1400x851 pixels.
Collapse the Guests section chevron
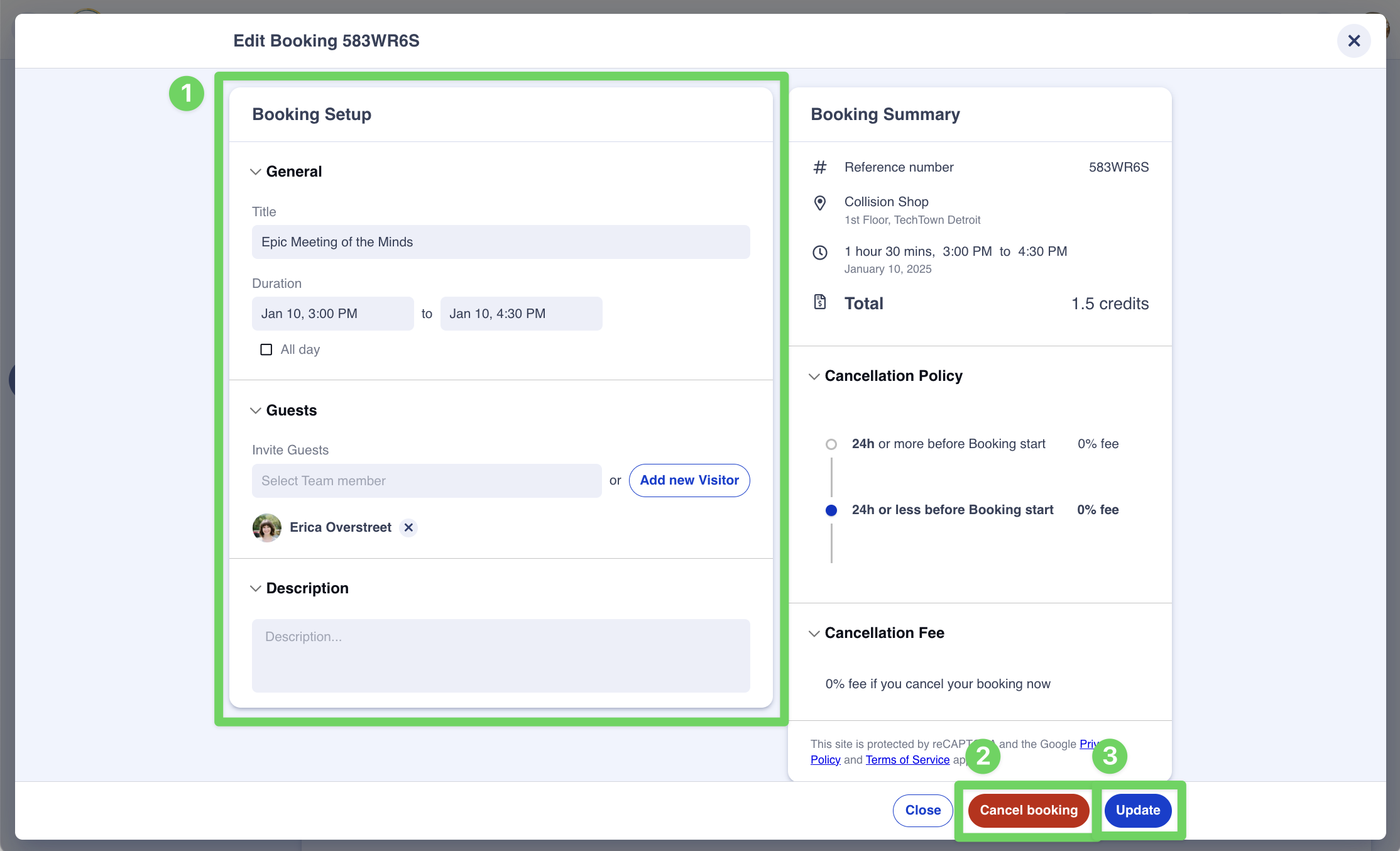pyautogui.click(x=256, y=410)
